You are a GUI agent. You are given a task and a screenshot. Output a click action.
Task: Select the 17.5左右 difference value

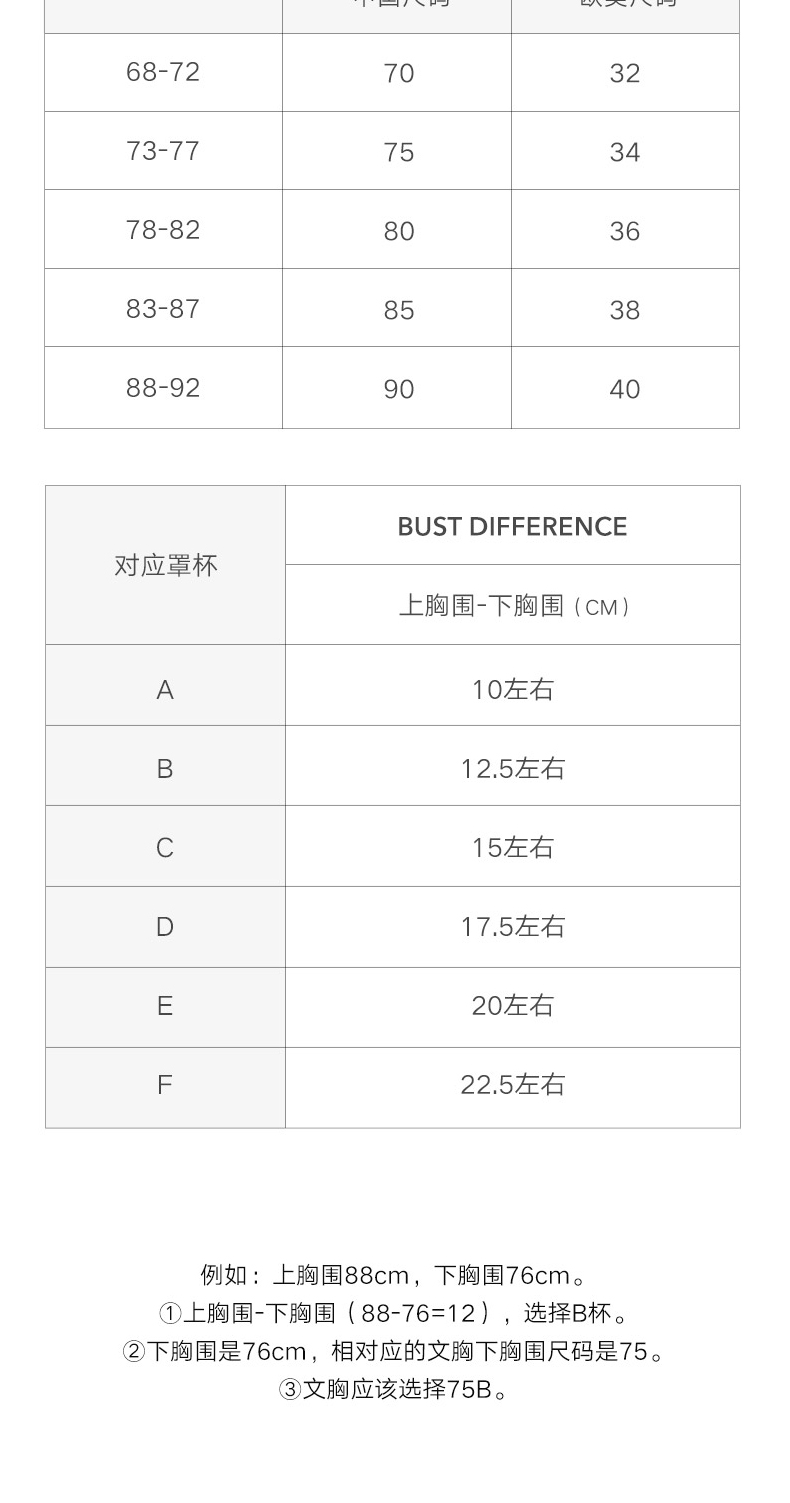(513, 927)
